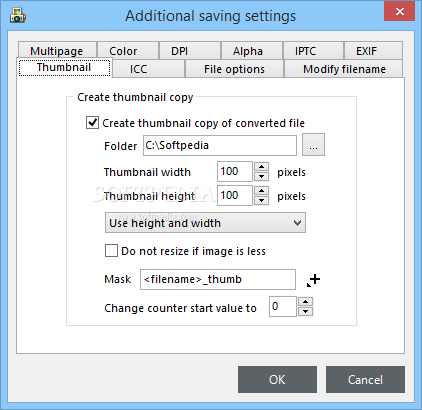Switch to the Color tab
The width and height of the screenshot is (422, 410).
128,51
